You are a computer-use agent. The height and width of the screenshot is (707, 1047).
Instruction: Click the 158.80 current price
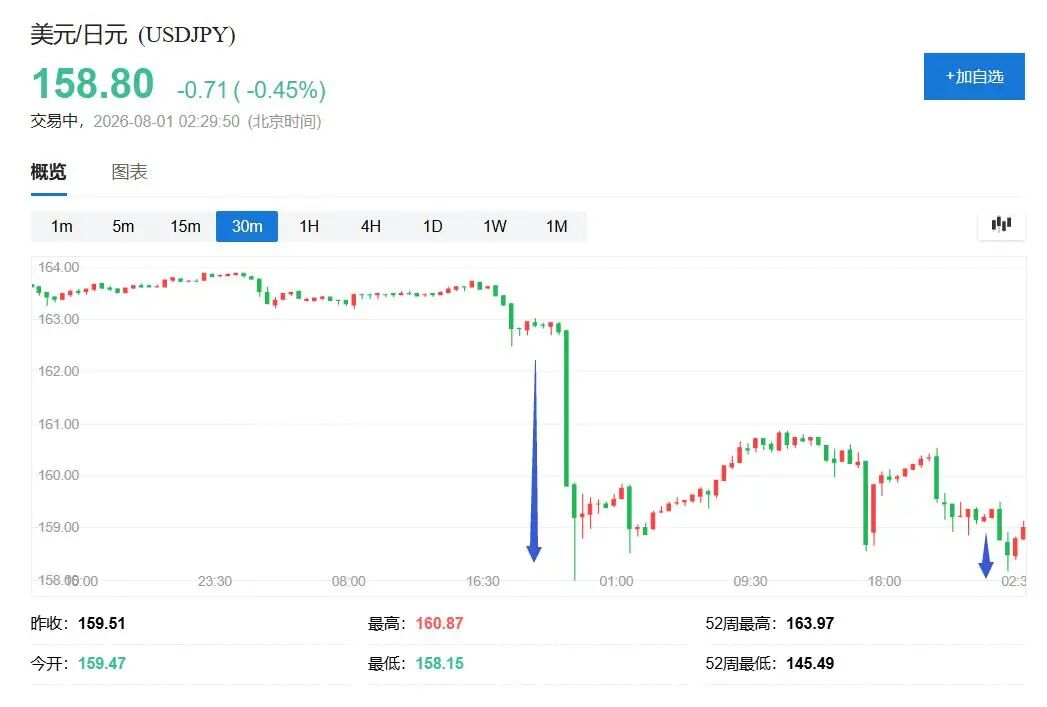93,83
